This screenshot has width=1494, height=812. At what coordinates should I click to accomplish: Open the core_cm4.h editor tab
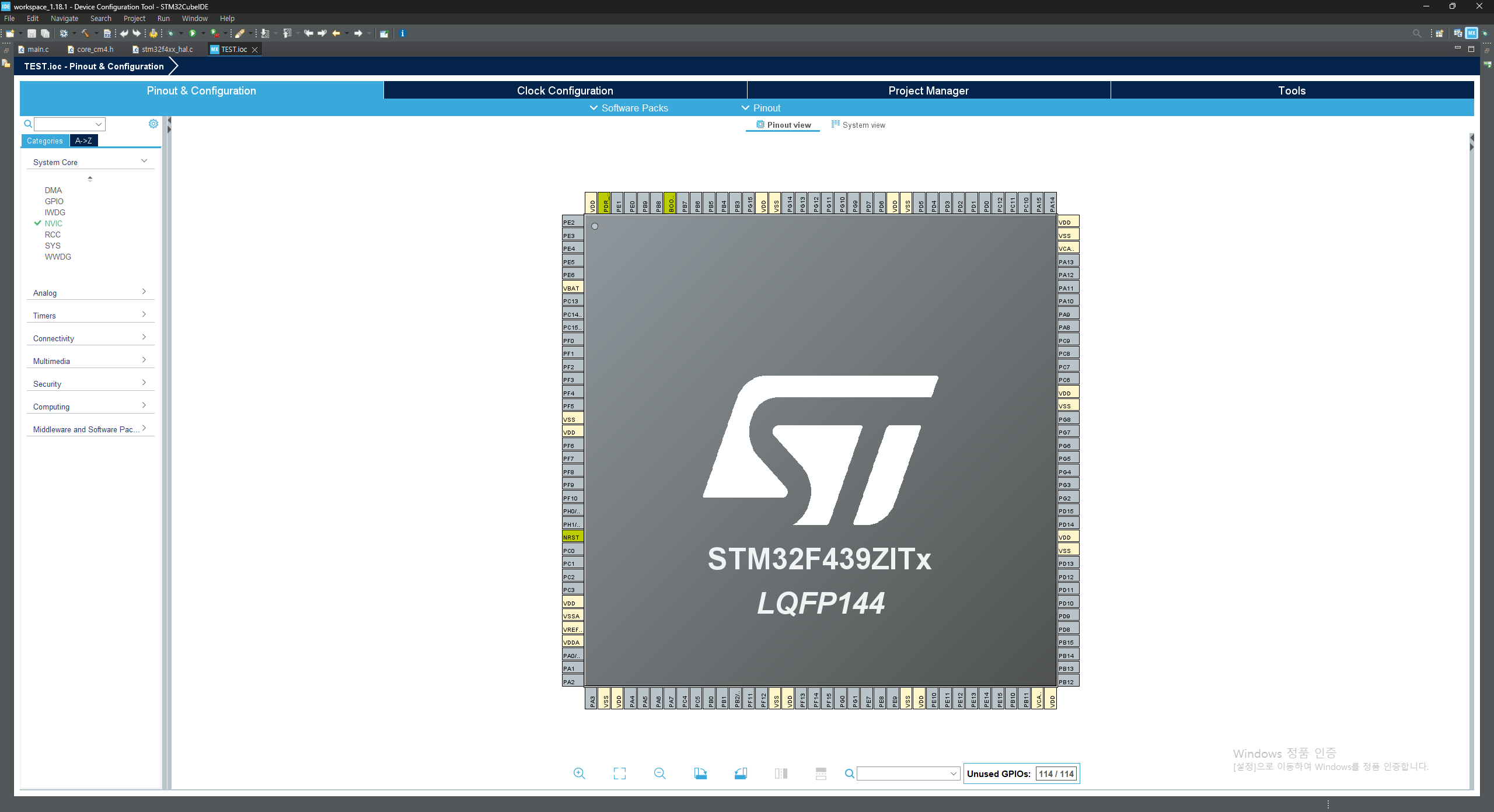[x=90, y=50]
